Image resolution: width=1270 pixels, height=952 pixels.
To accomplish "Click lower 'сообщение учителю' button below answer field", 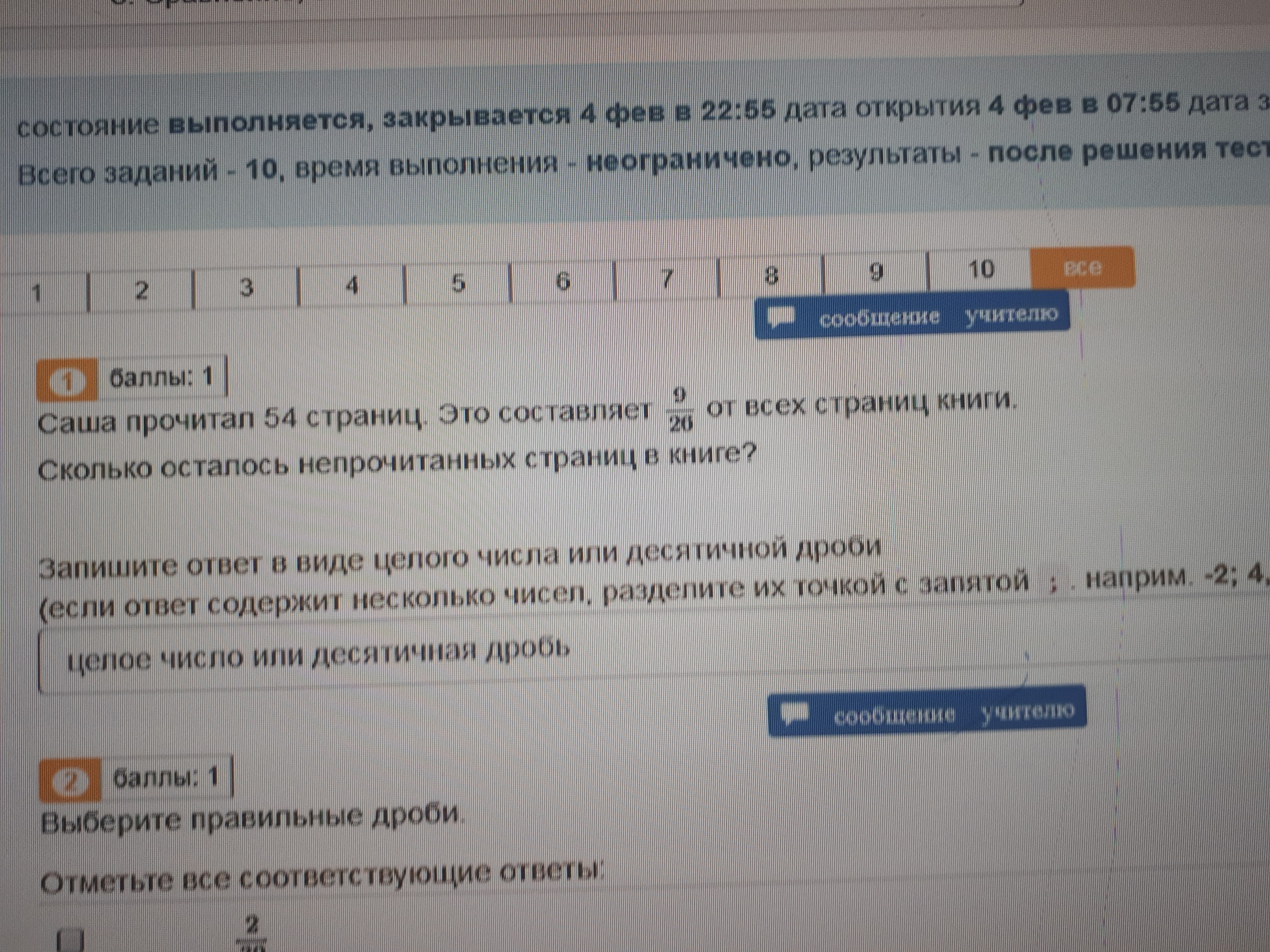I will point(927,711).
